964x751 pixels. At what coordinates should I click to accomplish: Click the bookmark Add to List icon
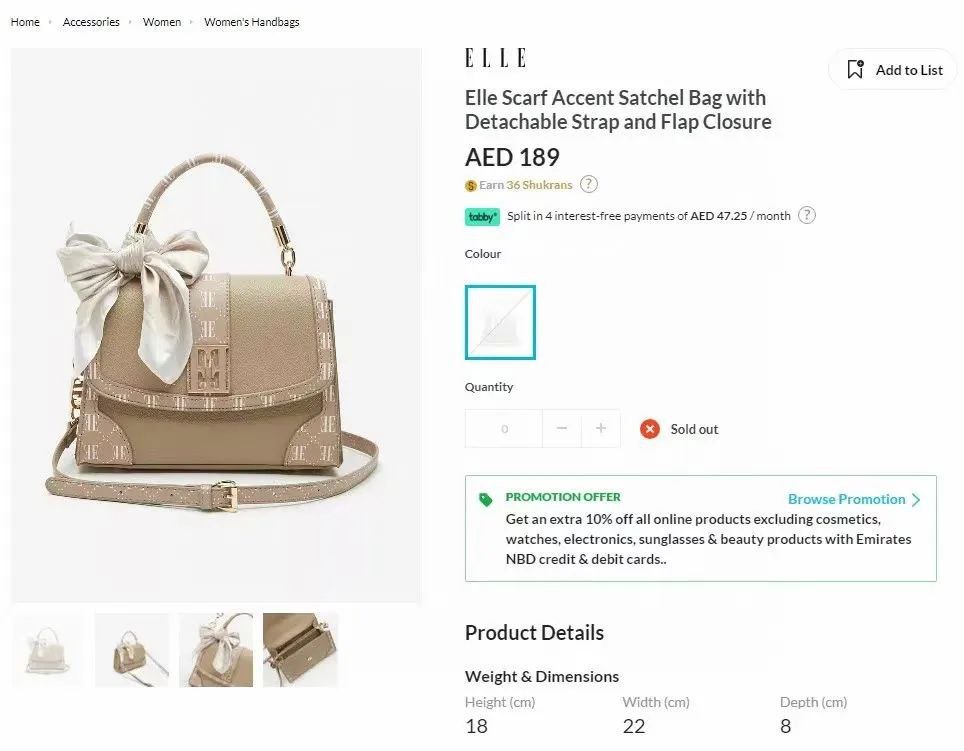855,69
